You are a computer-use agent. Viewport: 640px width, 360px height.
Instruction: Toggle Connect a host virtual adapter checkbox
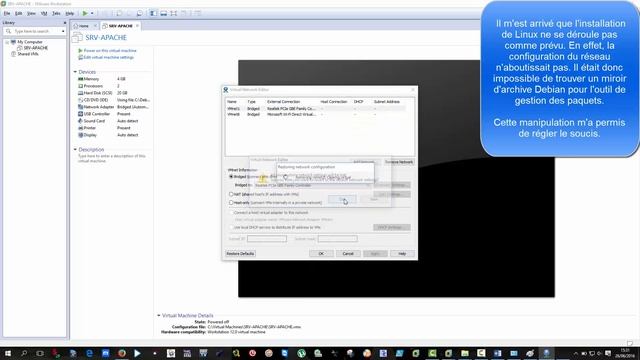click(x=231, y=213)
